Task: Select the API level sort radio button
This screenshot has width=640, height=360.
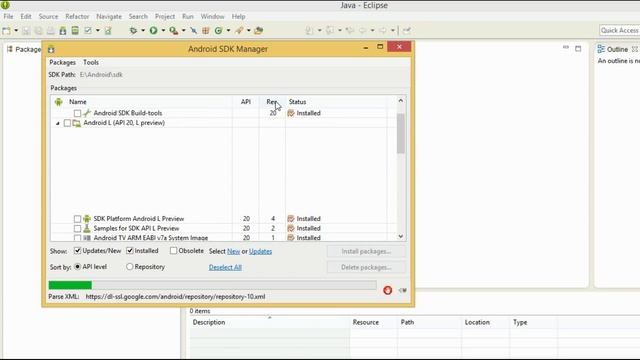Action: 78,267
